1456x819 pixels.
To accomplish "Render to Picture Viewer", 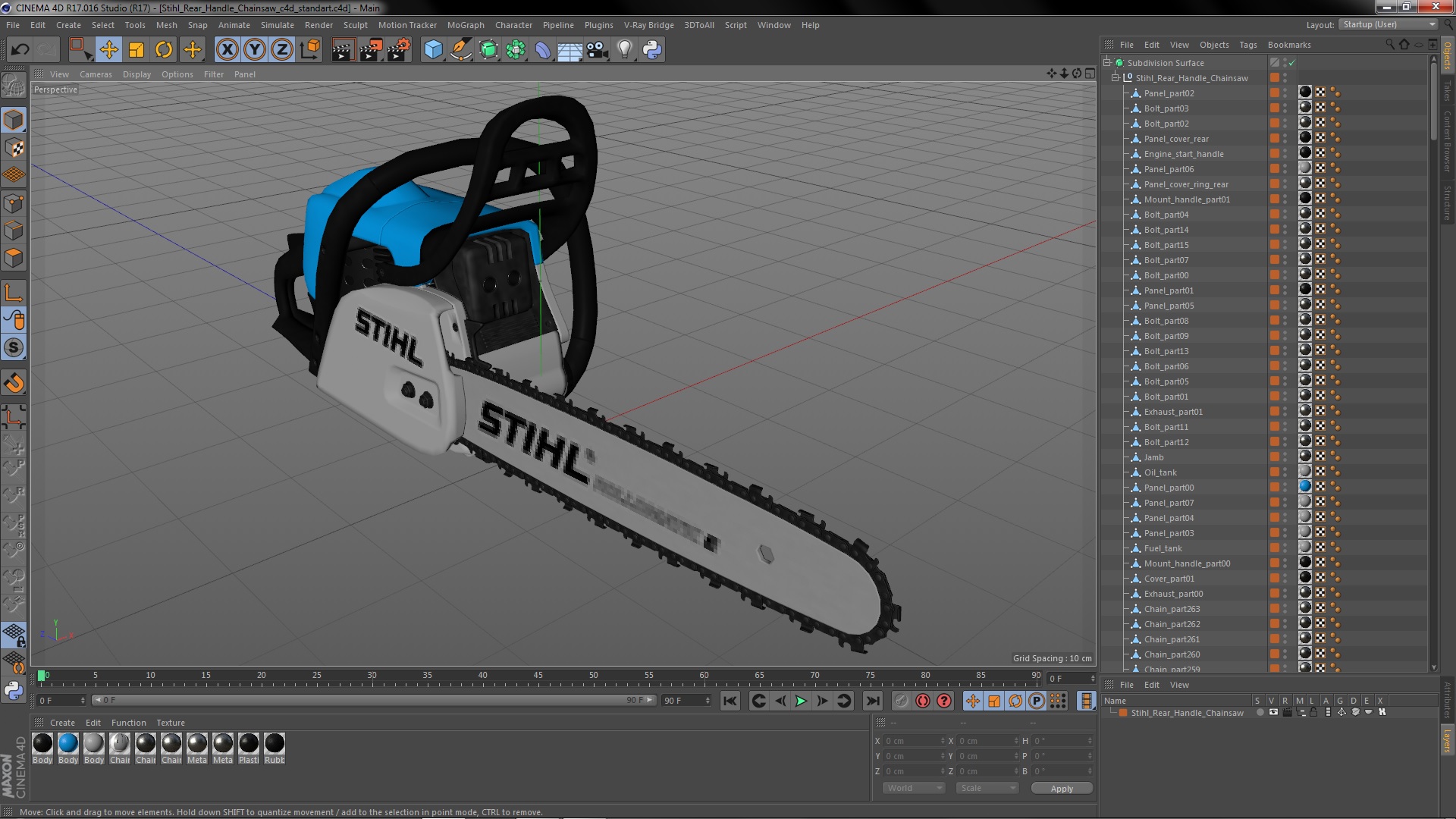I will point(371,50).
